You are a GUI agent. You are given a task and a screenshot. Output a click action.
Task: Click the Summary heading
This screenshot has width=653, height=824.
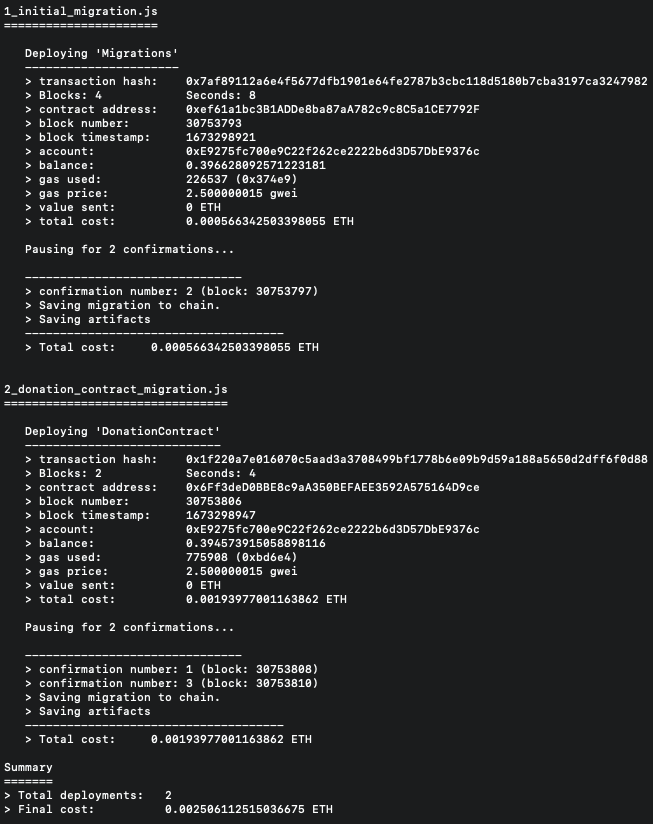click(x=28, y=767)
